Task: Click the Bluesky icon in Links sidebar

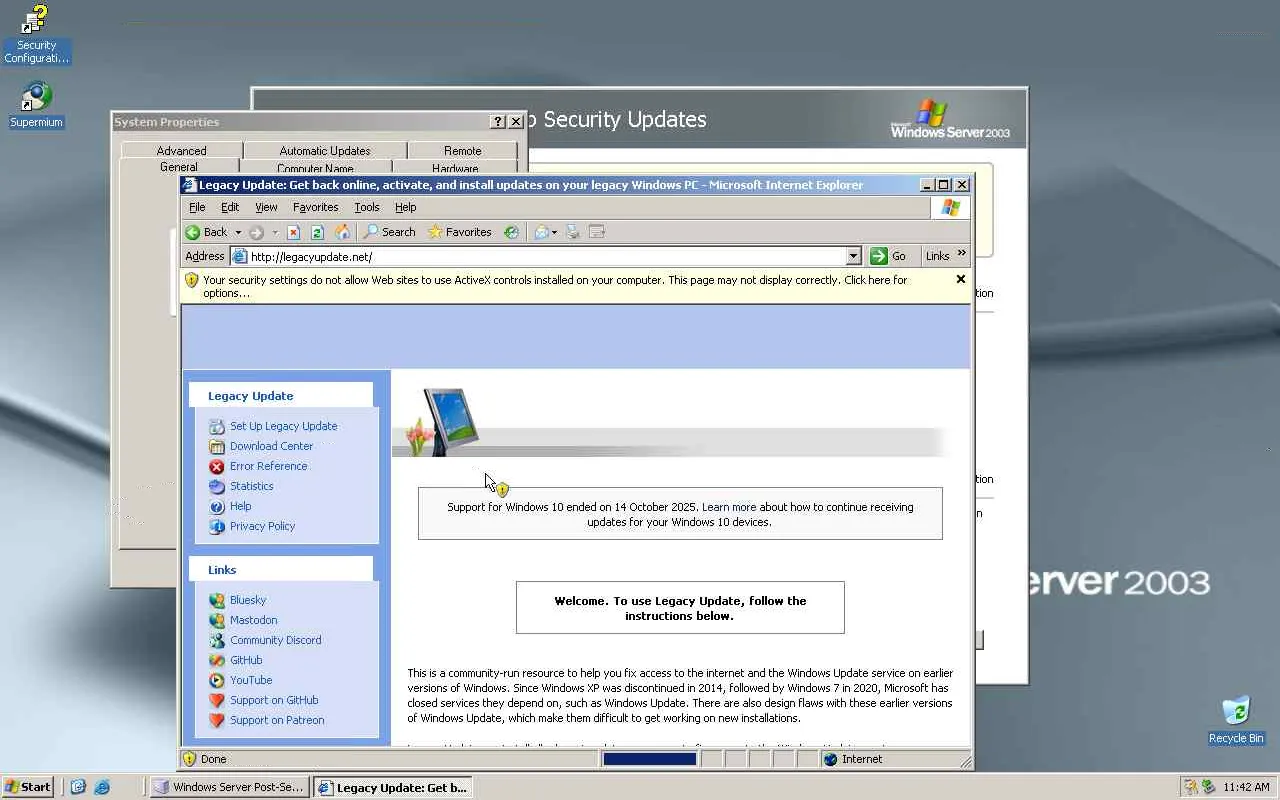Action: (x=217, y=600)
